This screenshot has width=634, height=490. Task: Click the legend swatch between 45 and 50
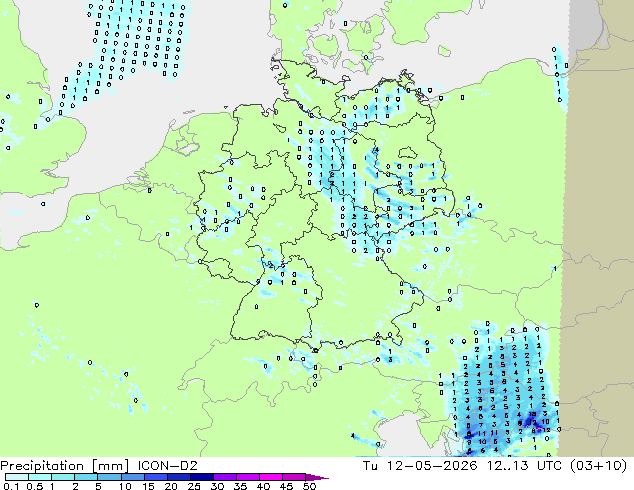point(294,477)
